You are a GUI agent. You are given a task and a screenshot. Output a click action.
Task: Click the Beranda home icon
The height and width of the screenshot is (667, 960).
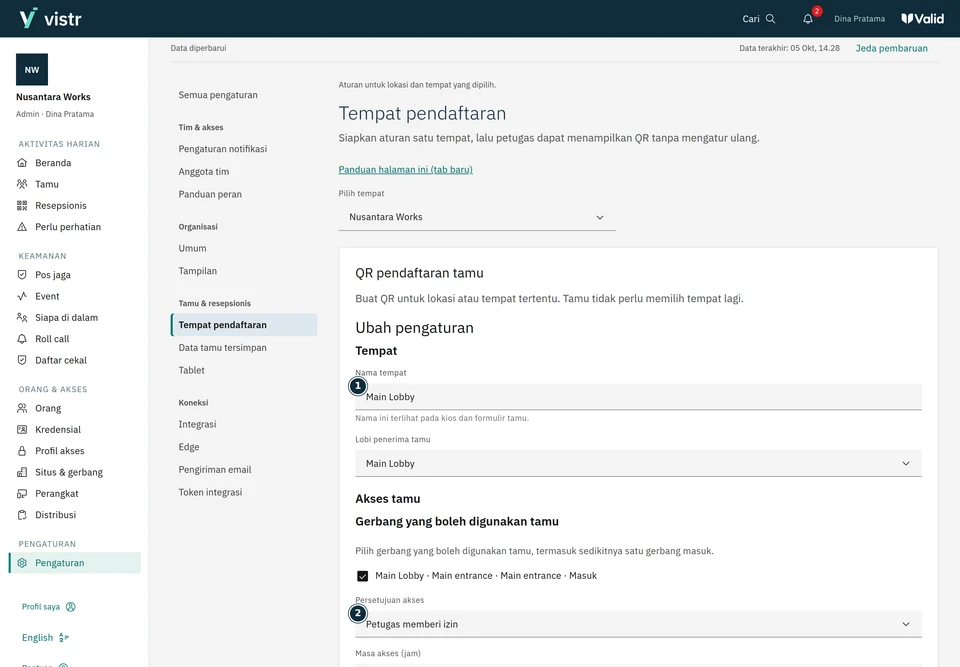(x=22, y=163)
